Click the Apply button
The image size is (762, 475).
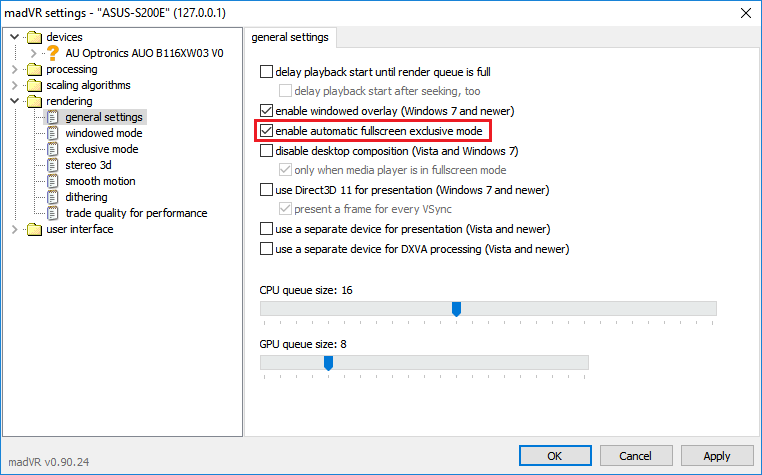click(716, 456)
